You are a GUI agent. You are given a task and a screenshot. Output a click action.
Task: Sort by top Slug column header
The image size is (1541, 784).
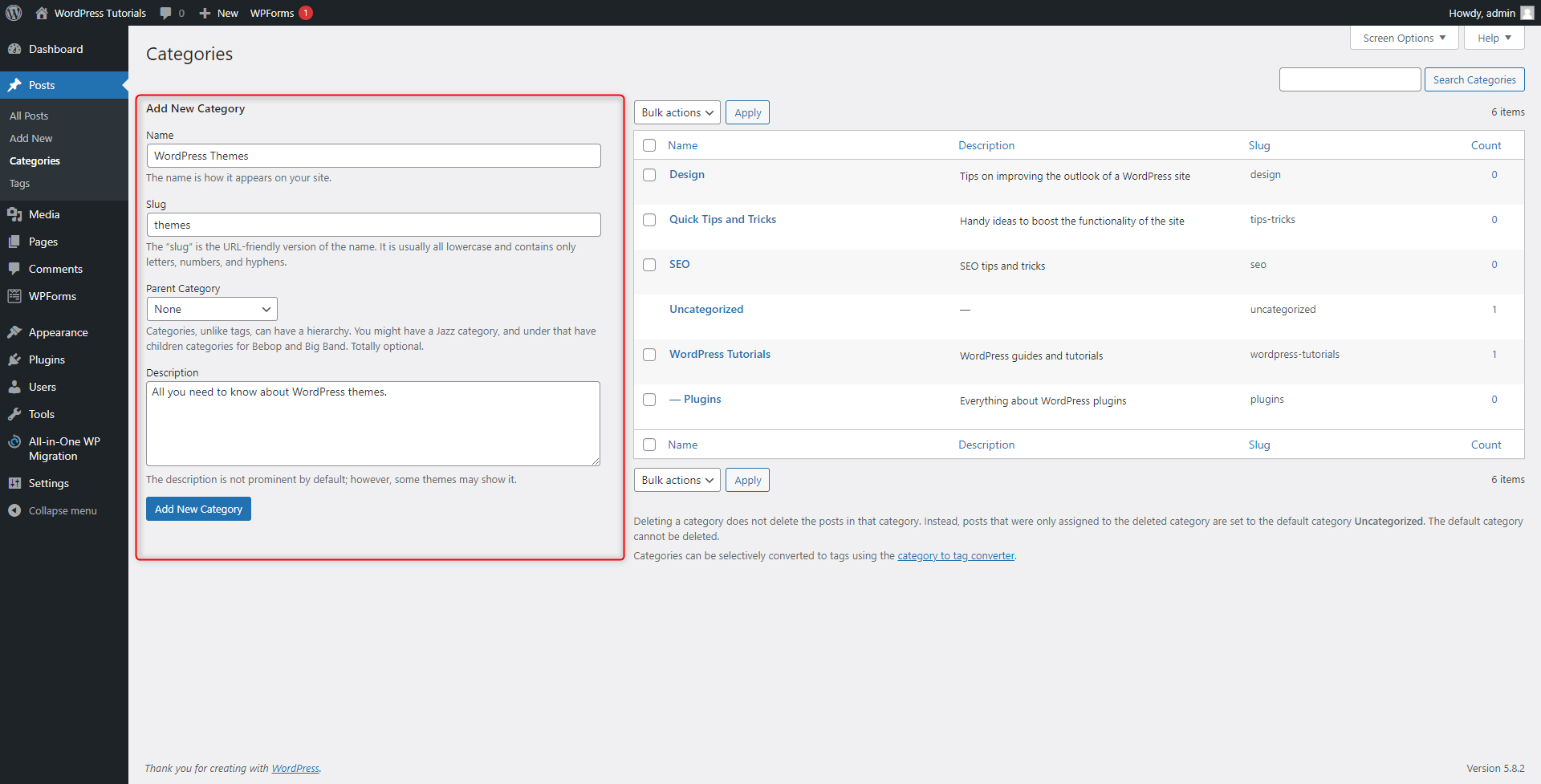[1259, 145]
